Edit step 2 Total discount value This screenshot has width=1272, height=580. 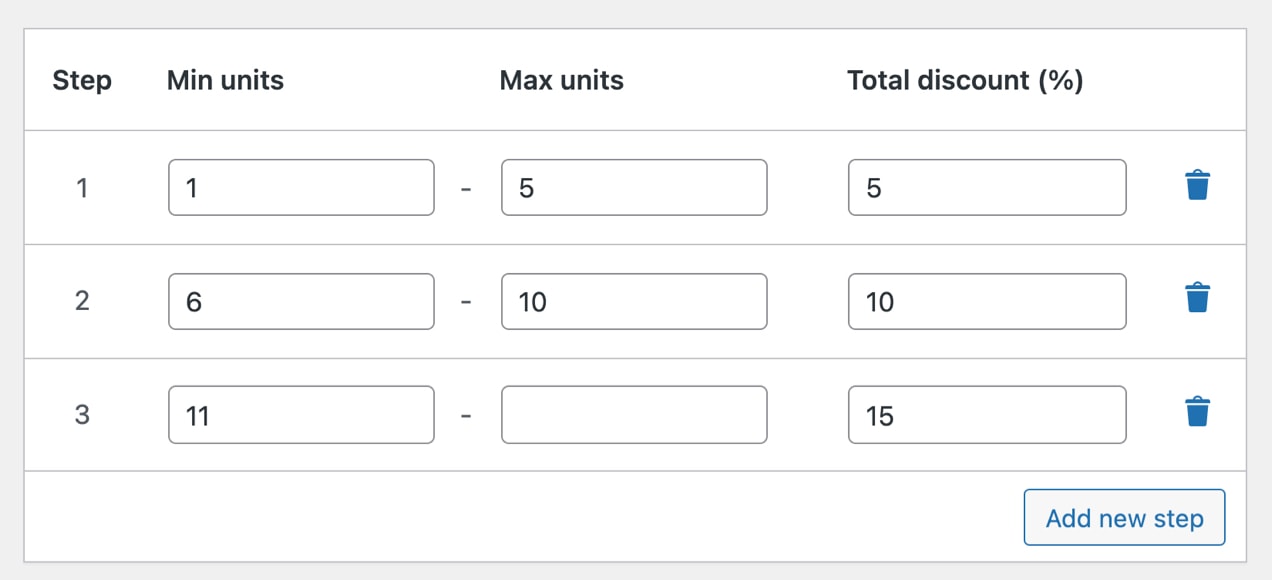click(x=986, y=301)
